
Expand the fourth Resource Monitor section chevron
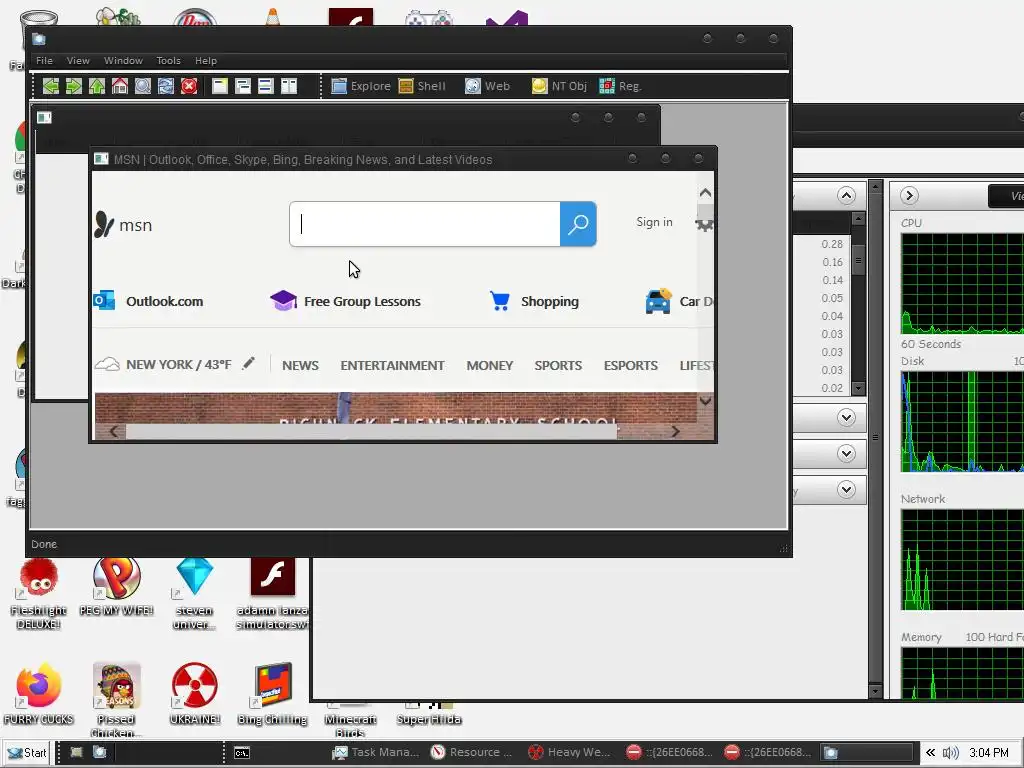tap(846, 489)
